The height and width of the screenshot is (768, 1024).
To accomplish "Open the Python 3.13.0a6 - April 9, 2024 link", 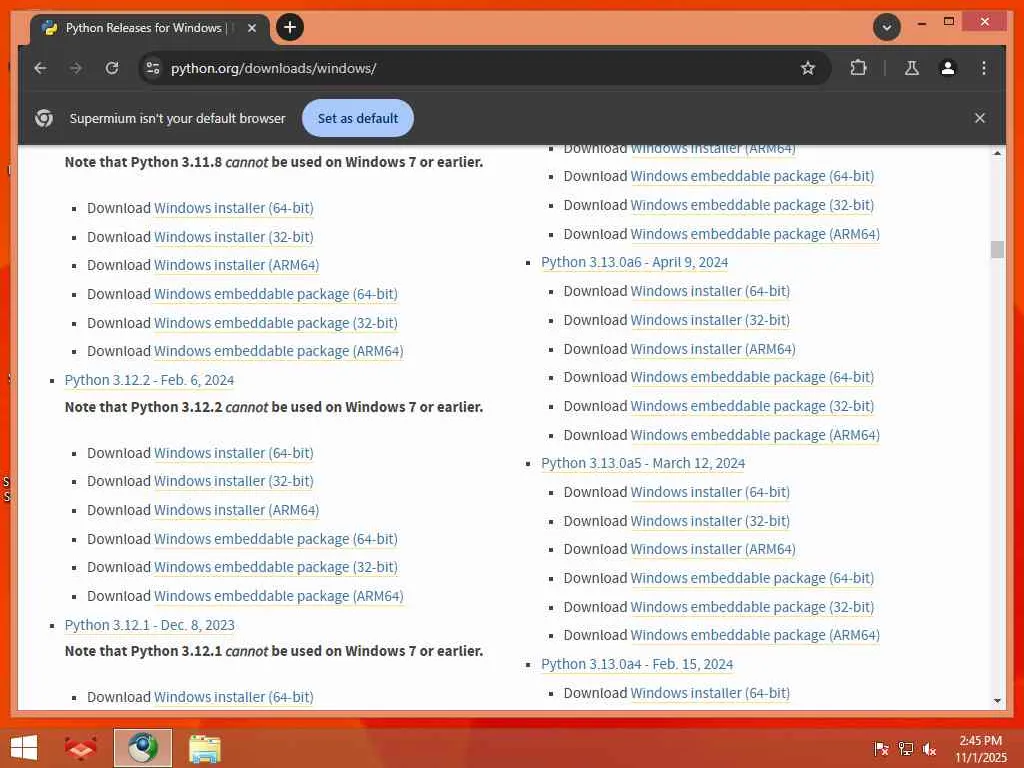I will pos(634,262).
